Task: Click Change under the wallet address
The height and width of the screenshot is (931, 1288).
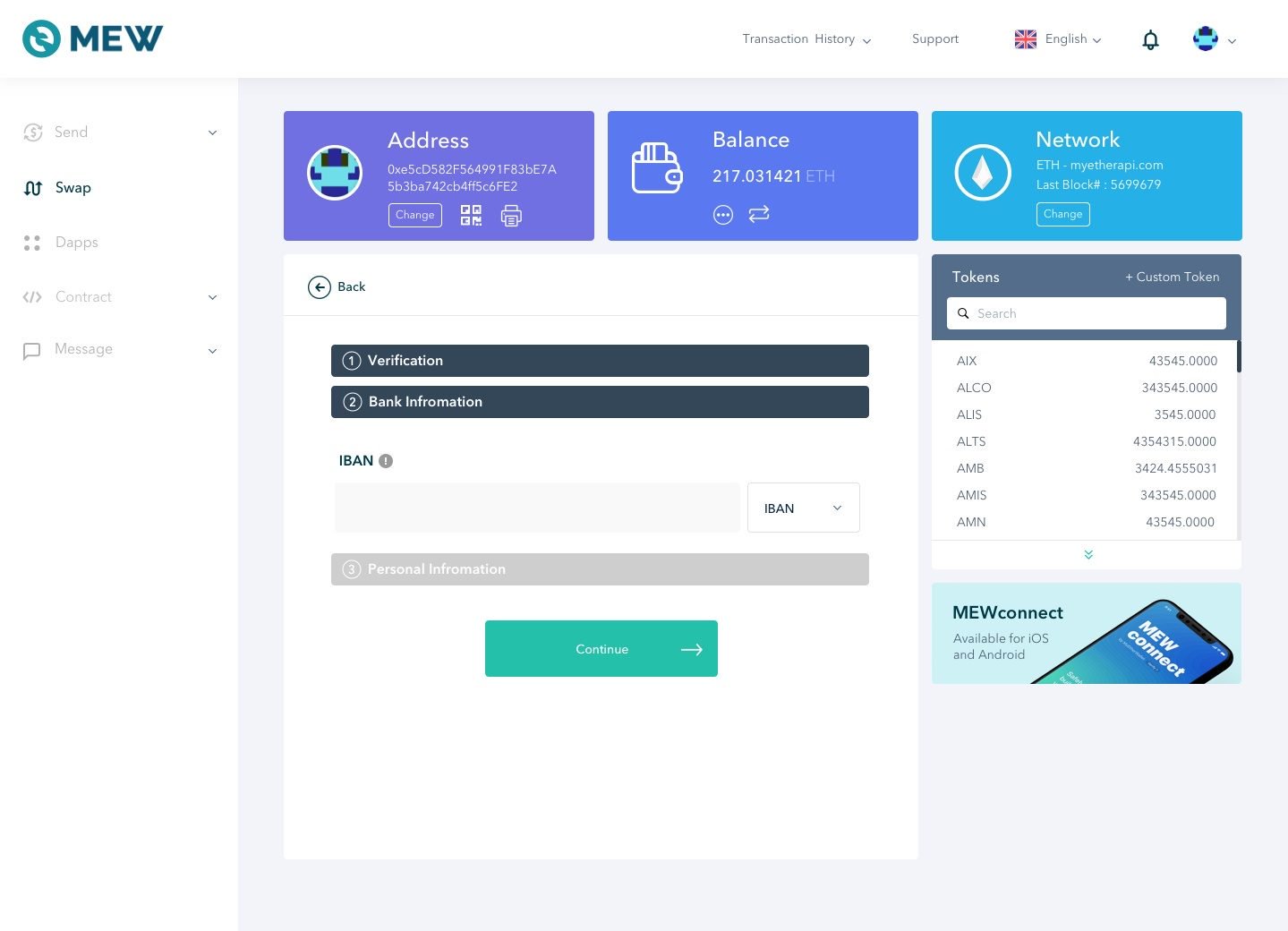Action: (x=414, y=215)
